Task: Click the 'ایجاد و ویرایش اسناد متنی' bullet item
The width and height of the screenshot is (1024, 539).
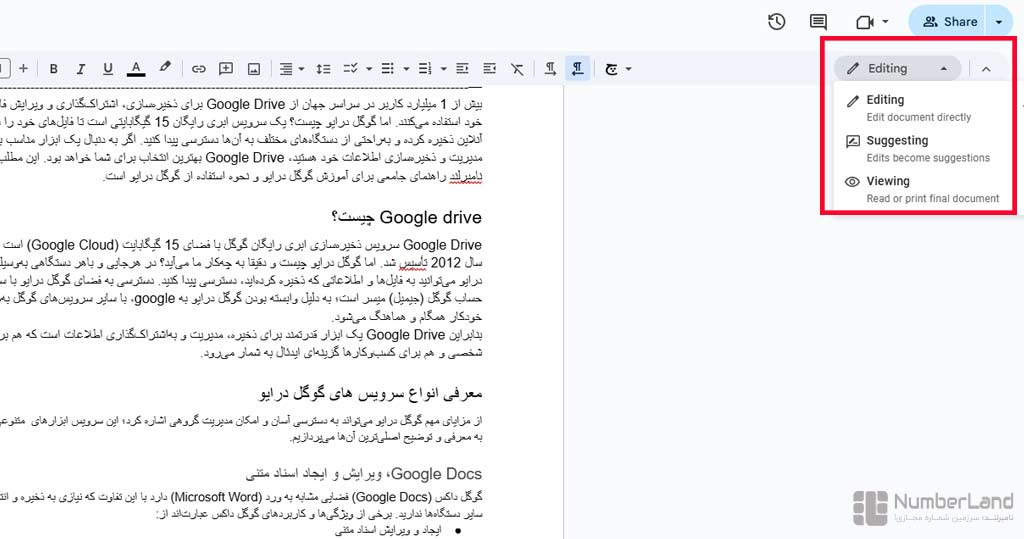Action: tap(389, 531)
